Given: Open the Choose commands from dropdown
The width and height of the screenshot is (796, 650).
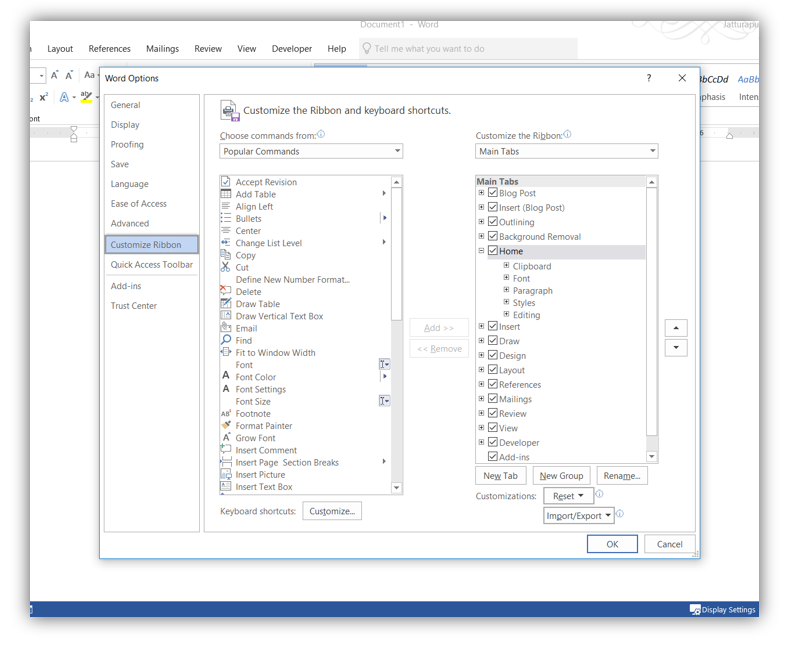Looking at the screenshot, I should pyautogui.click(x=311, y=151).
